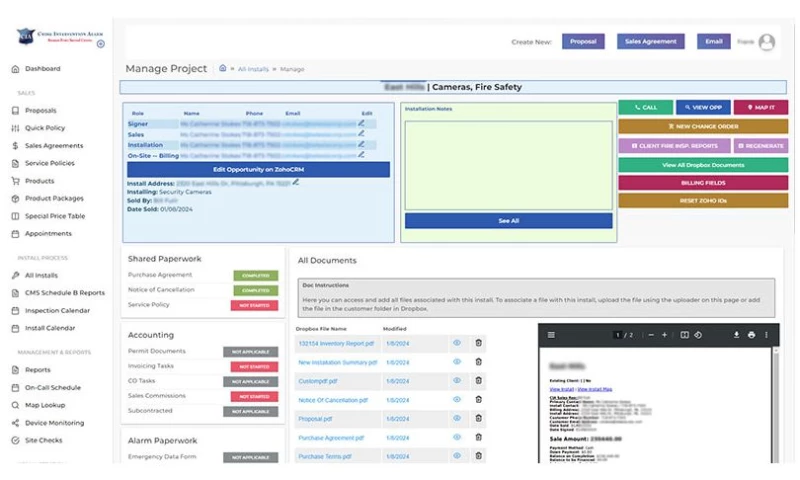Click the Appointments calendar icon
800x480 pixels.
[15, 234]
